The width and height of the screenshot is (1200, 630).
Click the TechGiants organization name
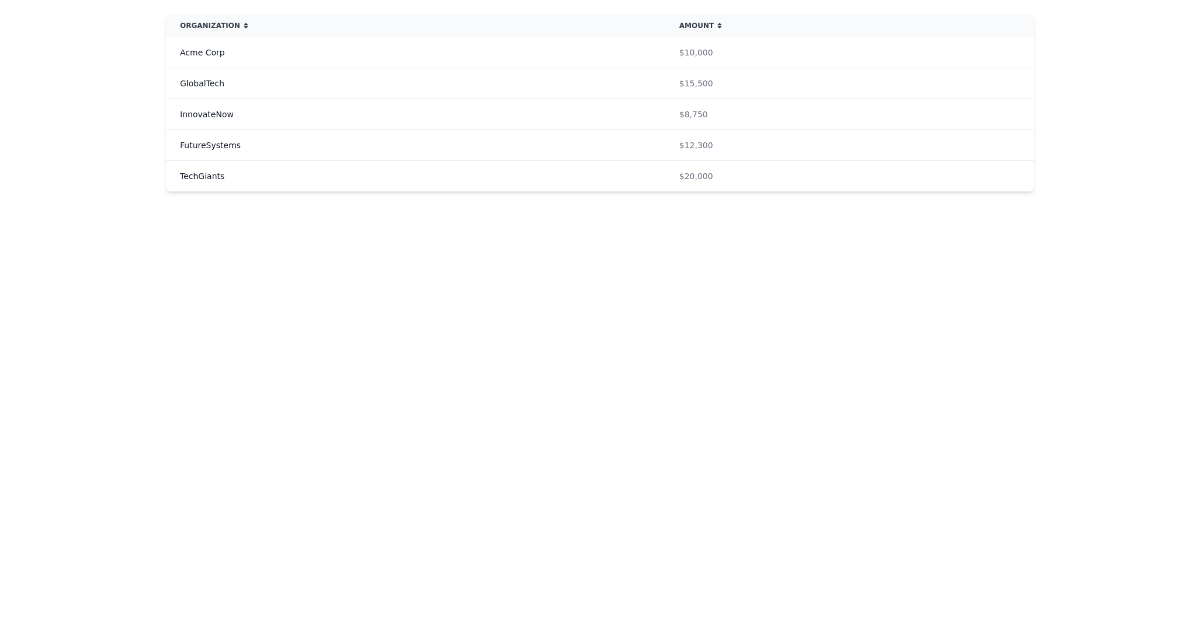pos(202,176)
